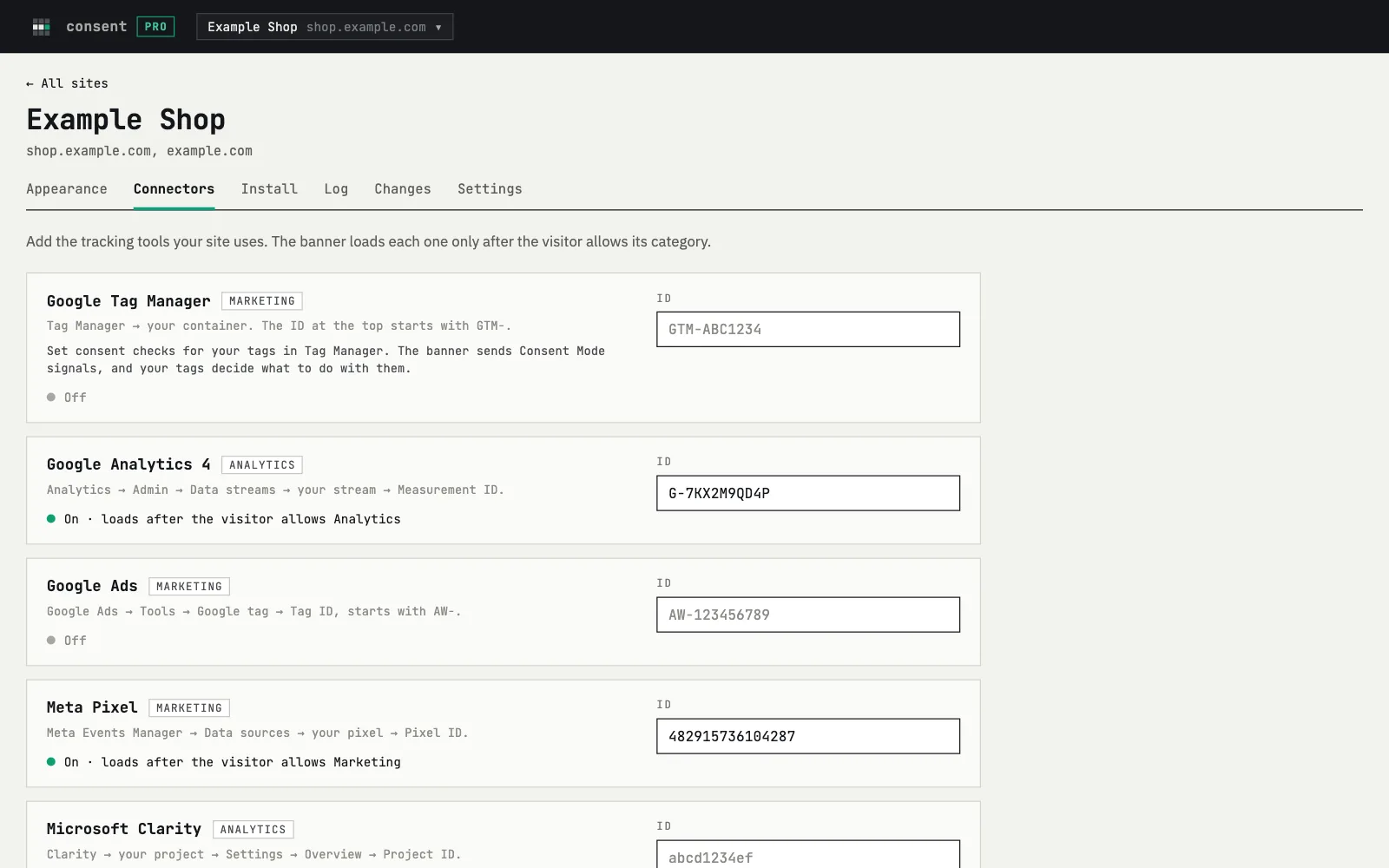The image size is (1389, 868).
Task: Click the "Add the tracking tools" description text
Action: [x=368, y=241]
